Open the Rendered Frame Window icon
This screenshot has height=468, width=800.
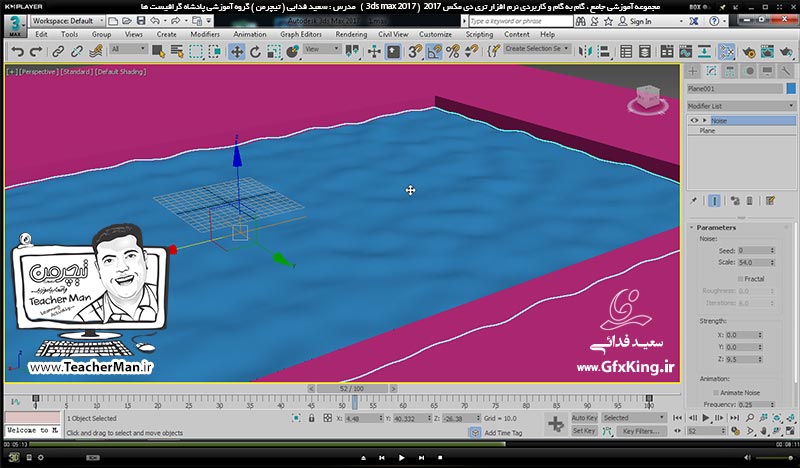(x=767, y=51)
